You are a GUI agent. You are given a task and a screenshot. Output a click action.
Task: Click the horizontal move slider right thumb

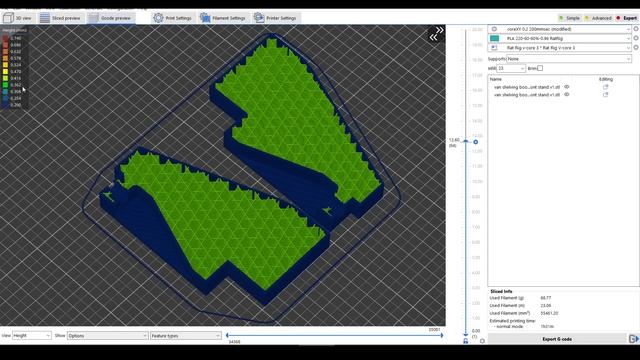pos(442,336)
